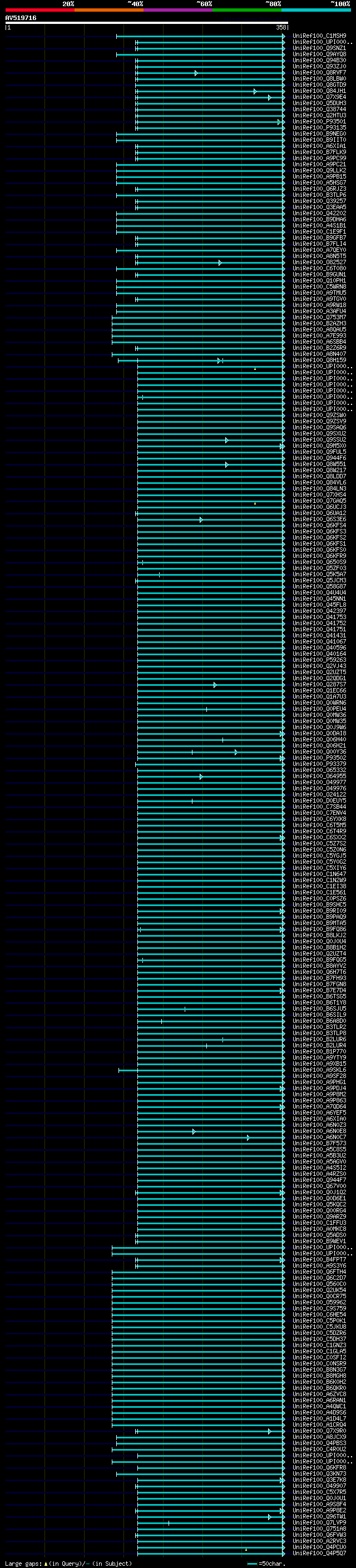Select hit label UniRef100_A9PC99
356x1568 pixels.
[x=319, y=159]
